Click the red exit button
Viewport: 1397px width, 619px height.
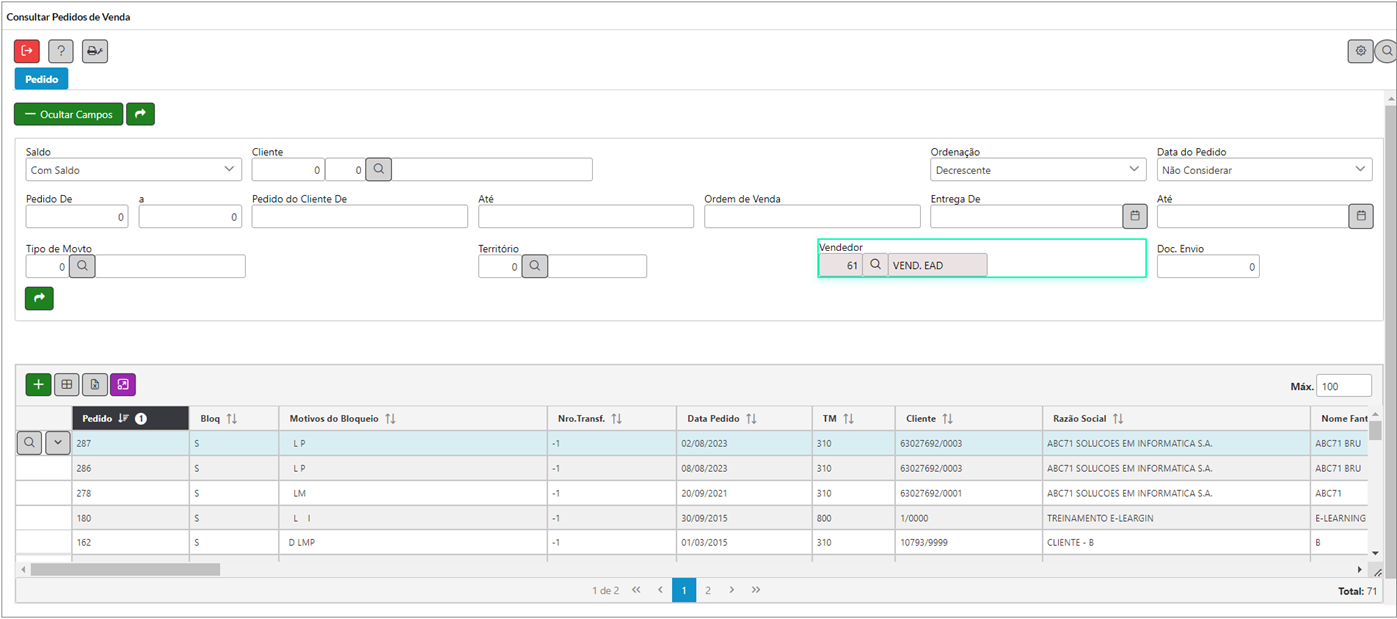click(27, 51)
